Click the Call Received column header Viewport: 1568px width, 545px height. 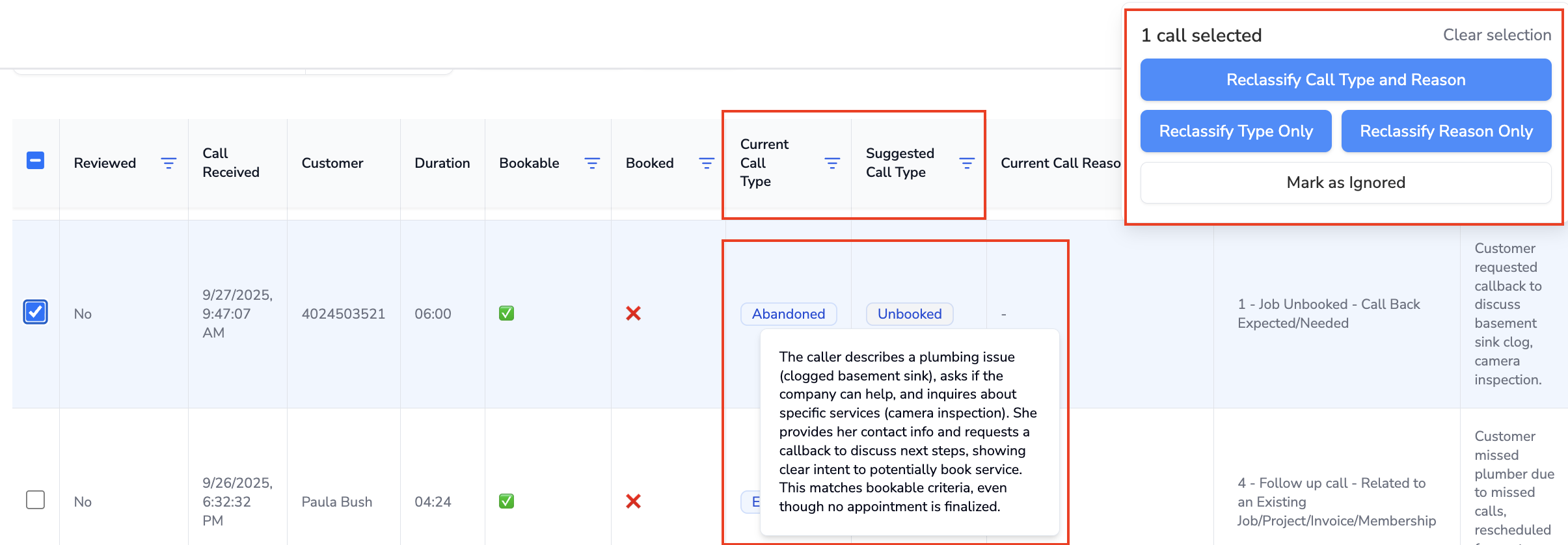pyautogui.click(x=231, y=163)
